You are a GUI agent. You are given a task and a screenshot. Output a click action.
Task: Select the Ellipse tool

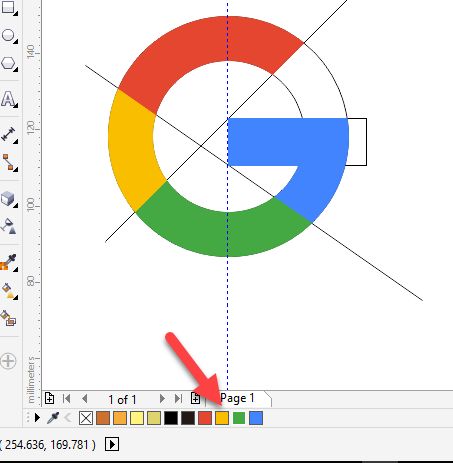coord(8,35)
